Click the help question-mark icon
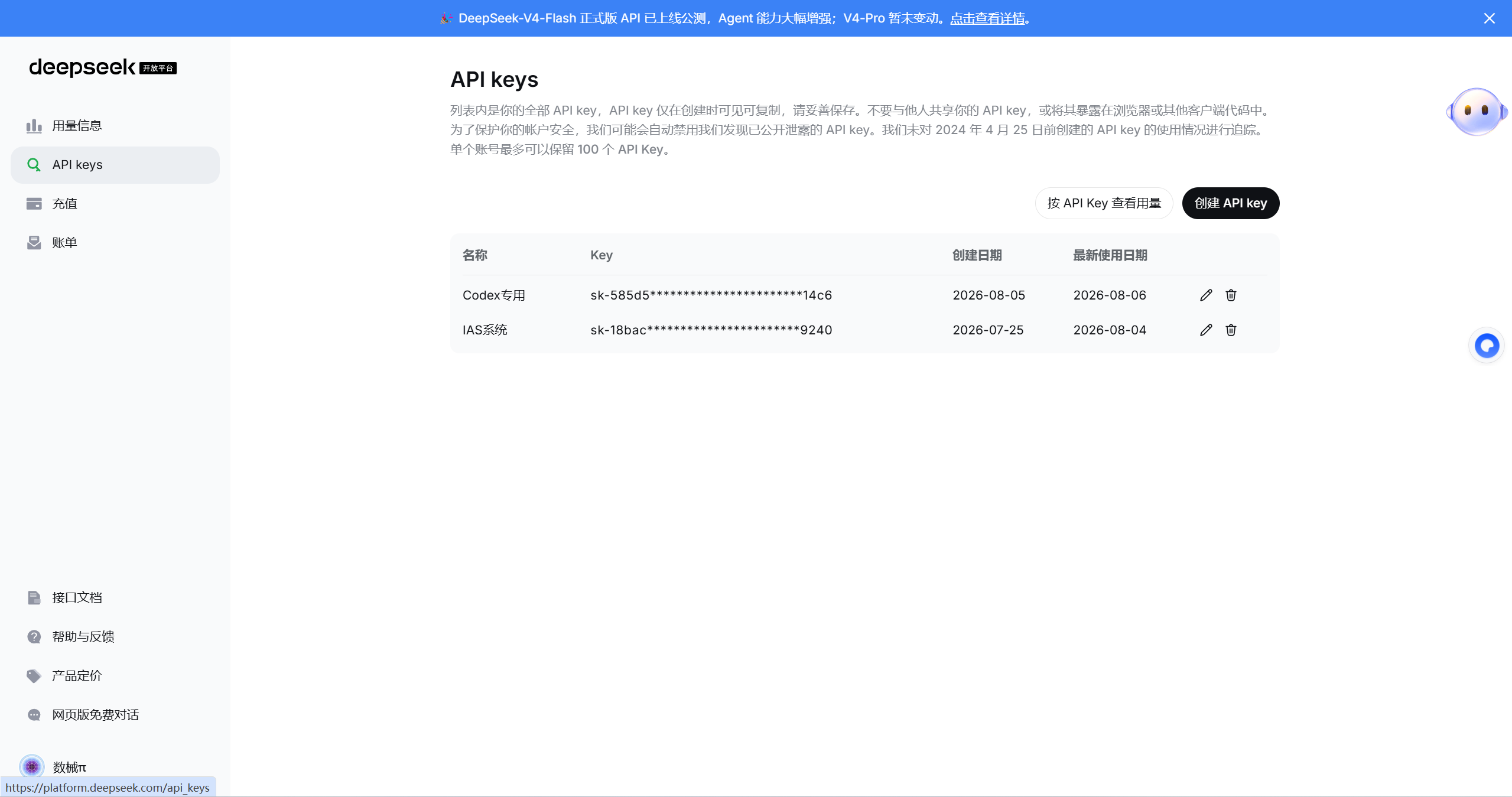This screenshot has height=797, width=1512. [34, 637]
